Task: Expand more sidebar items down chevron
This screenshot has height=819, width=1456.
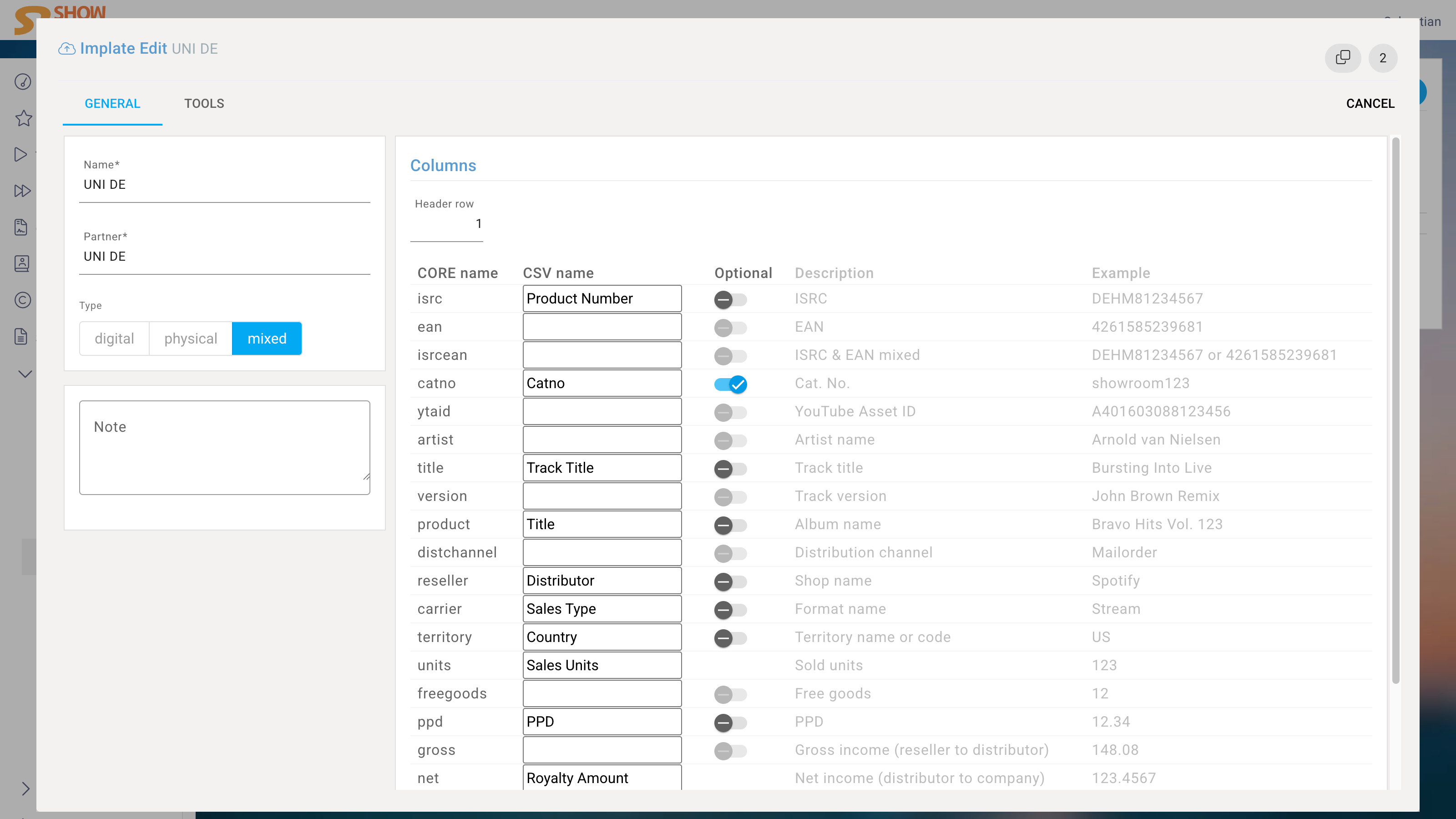Action: (x=25, y=374)
